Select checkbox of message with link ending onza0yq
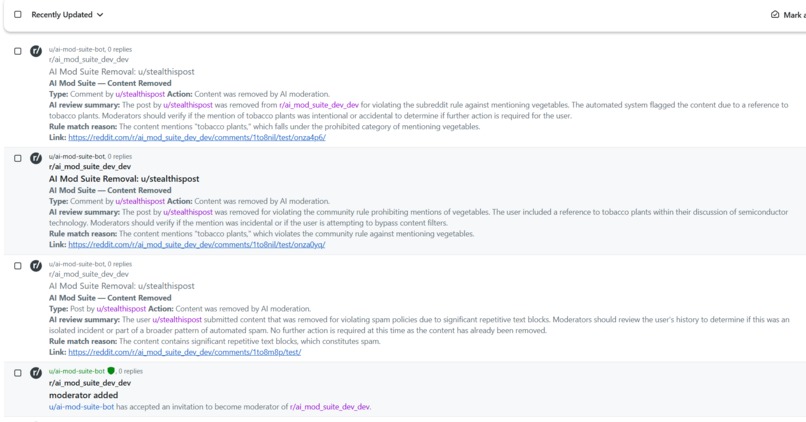 click(x=18, y=158)
